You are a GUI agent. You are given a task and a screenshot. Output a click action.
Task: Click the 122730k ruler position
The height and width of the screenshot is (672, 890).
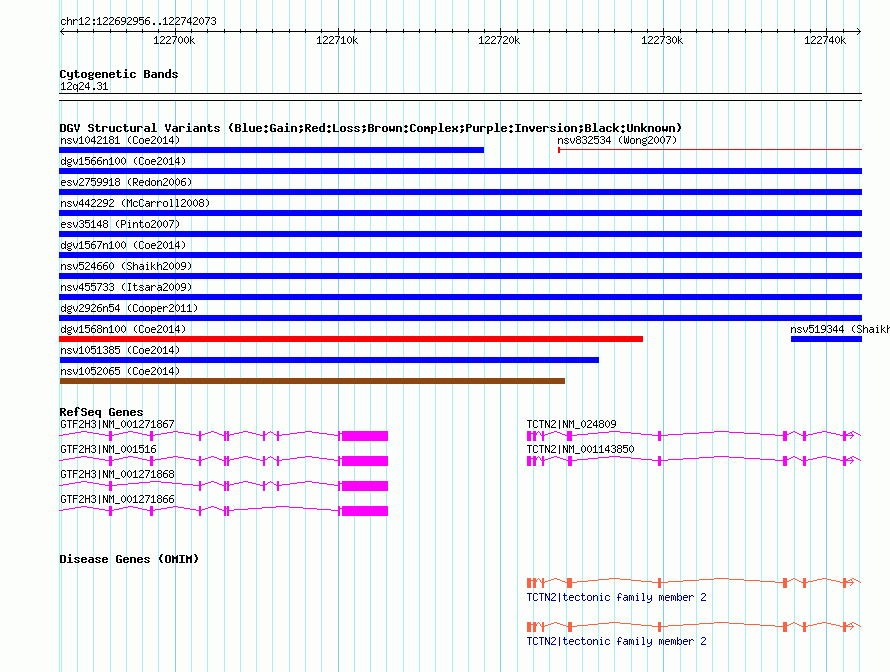point(662,40)
